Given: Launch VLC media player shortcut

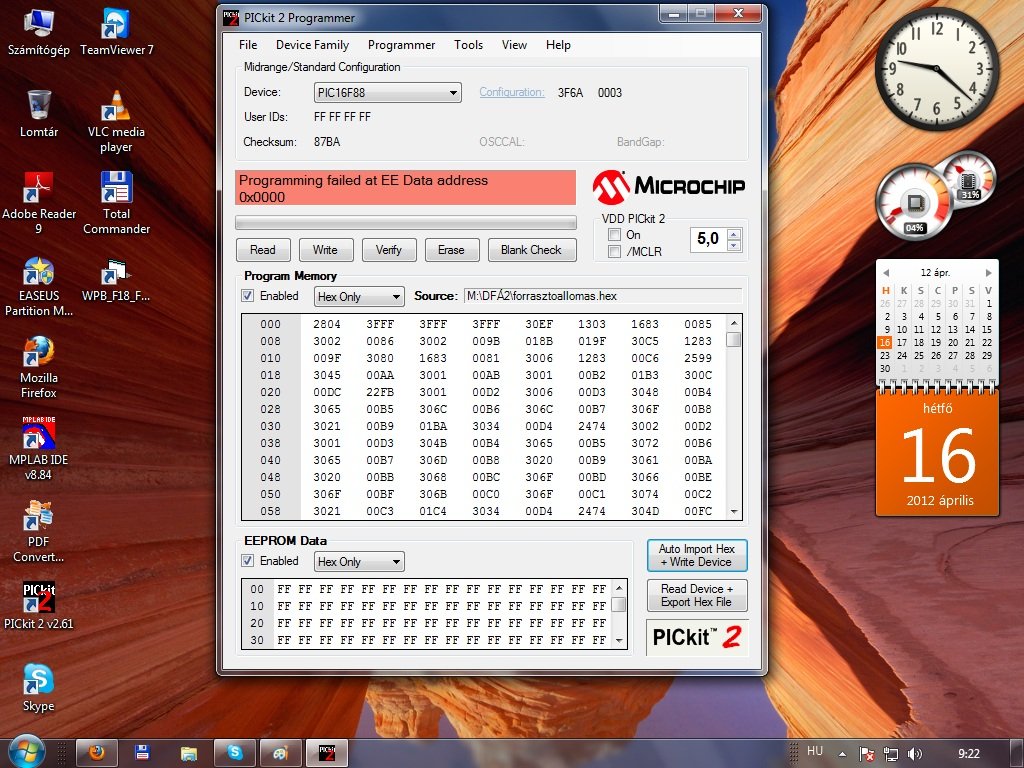Looking at the screenshot, I should 116,121.
